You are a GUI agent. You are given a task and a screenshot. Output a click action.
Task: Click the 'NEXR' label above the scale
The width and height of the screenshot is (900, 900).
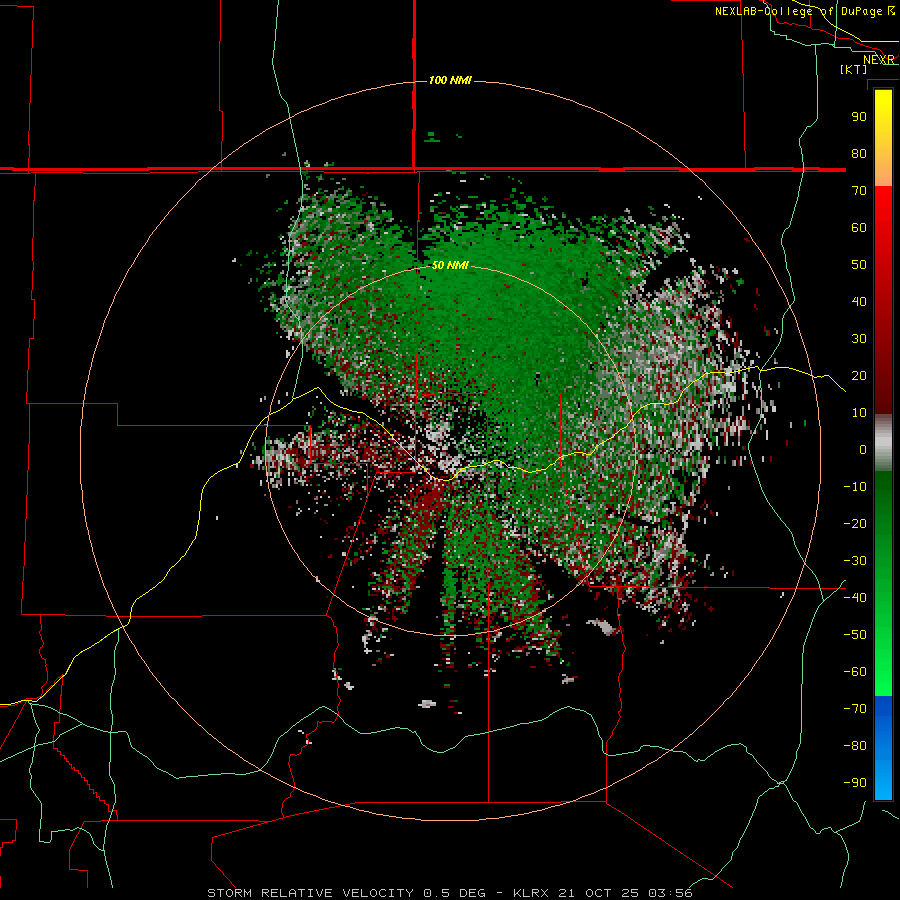pyautogui.click(x=879, y=60)
